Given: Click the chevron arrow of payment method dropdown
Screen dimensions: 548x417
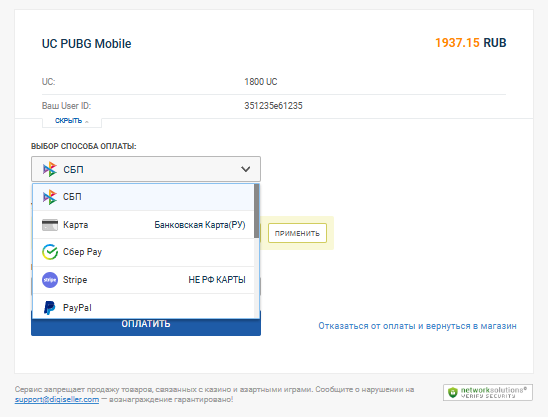Looking at the screenshot, I should (x=246, y=169).
